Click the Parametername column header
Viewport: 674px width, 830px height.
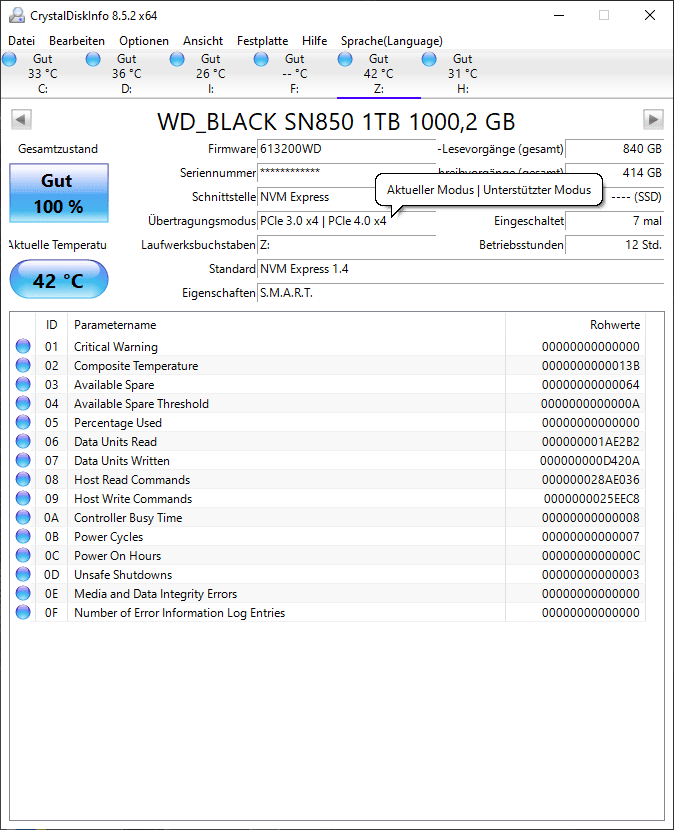tap(286, 324)
